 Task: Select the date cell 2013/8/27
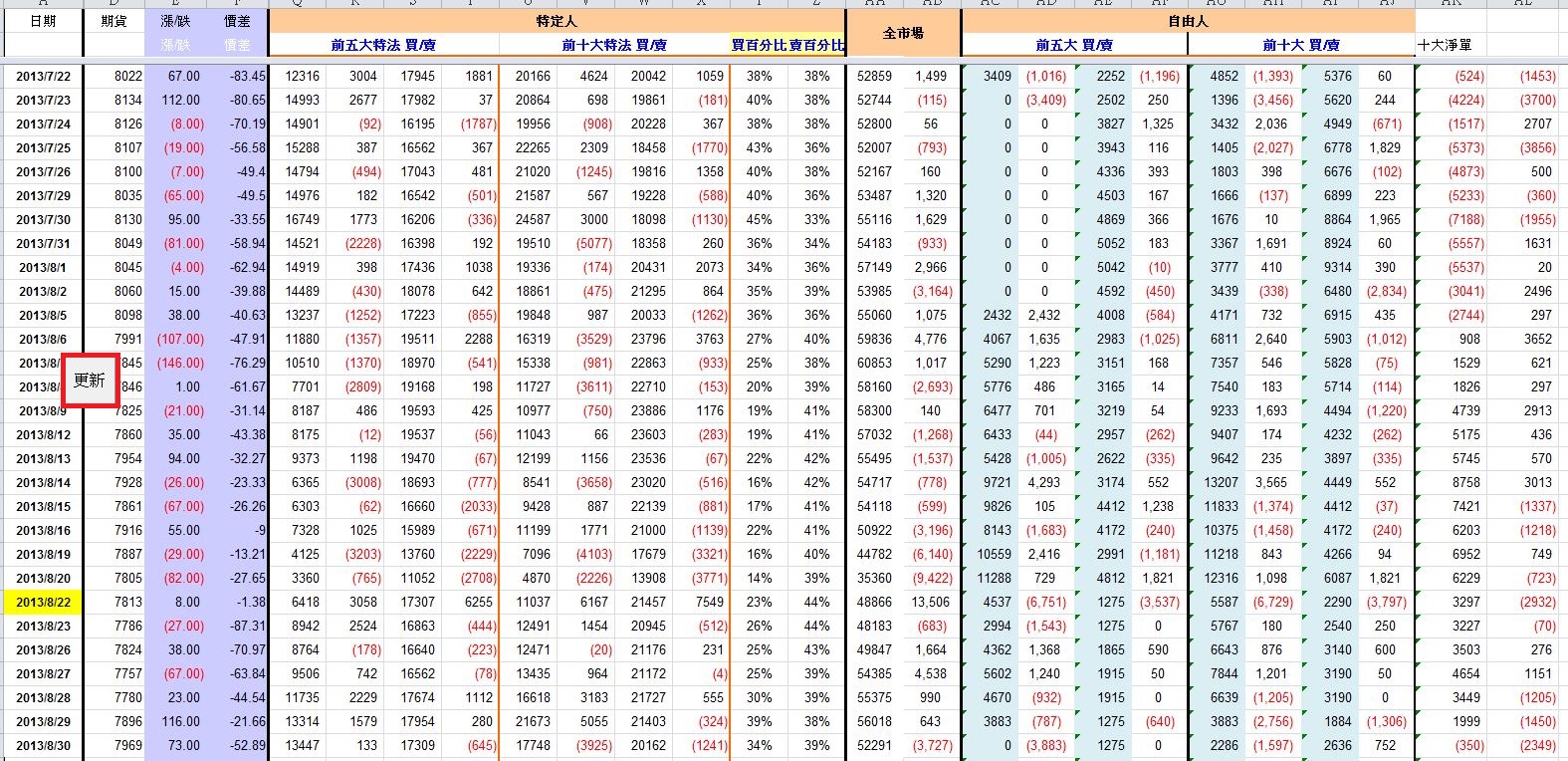tap(43, 673)
